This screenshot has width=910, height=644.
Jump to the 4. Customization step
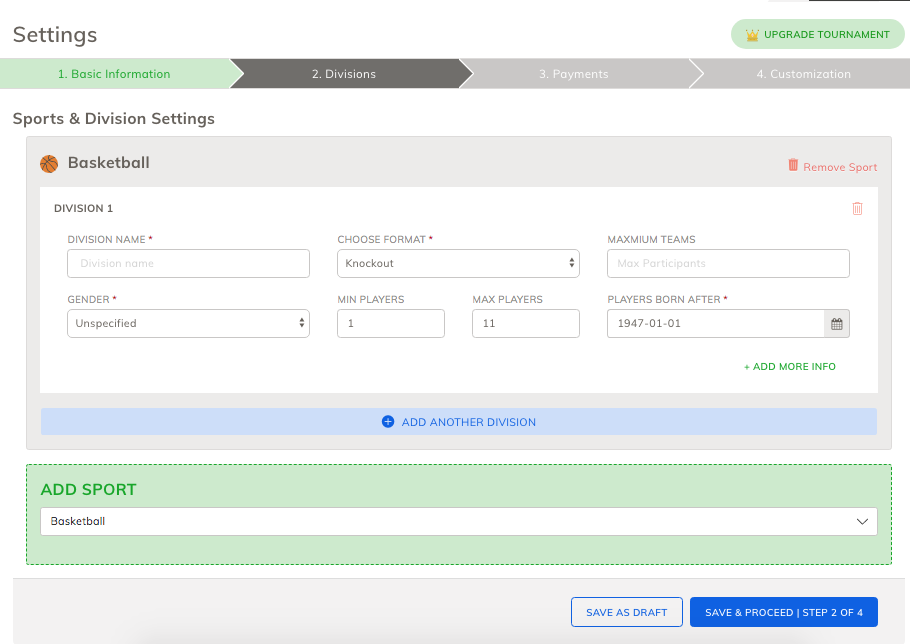click(803, 74)
